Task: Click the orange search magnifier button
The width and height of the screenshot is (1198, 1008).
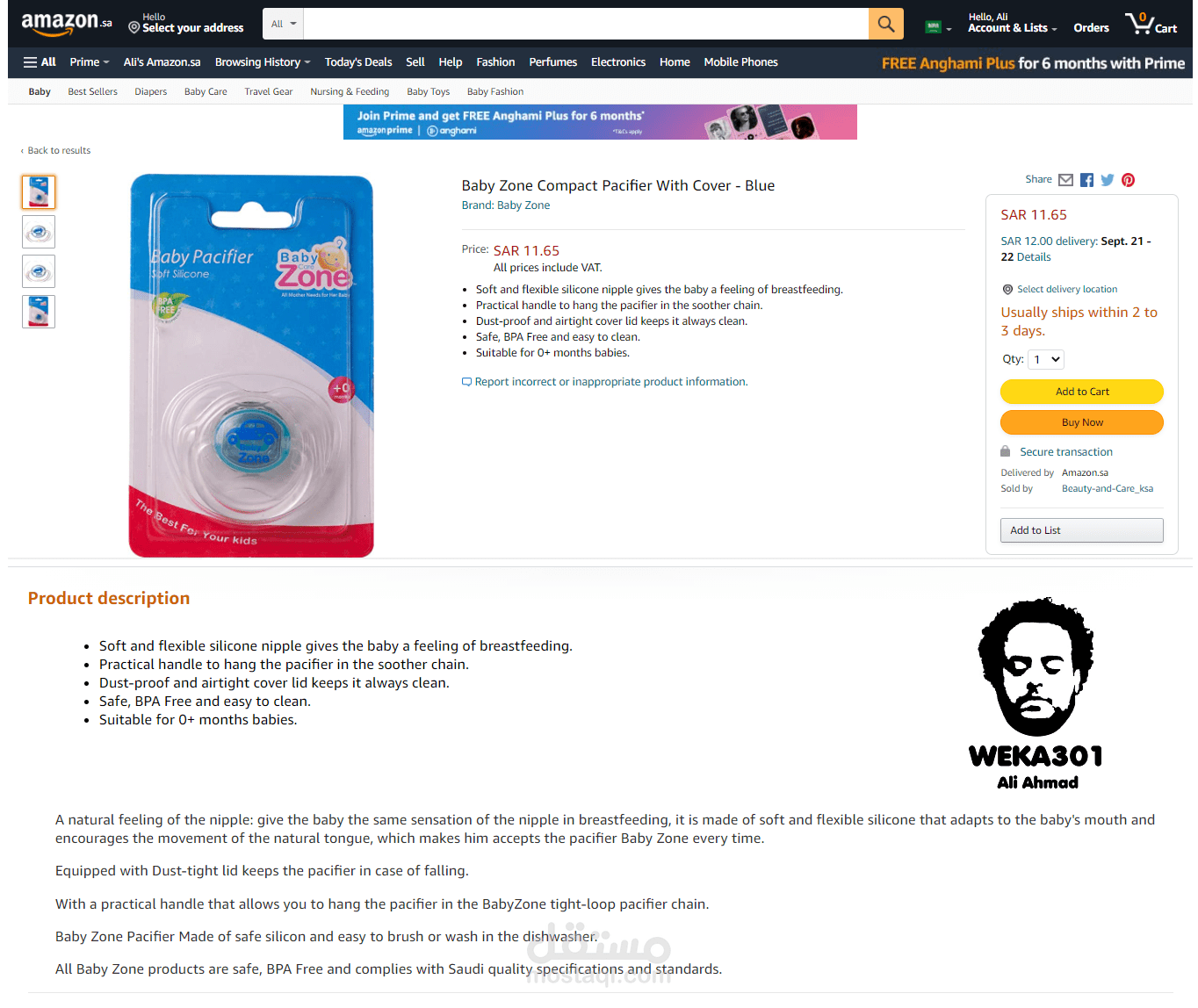Action: [885, 24]
